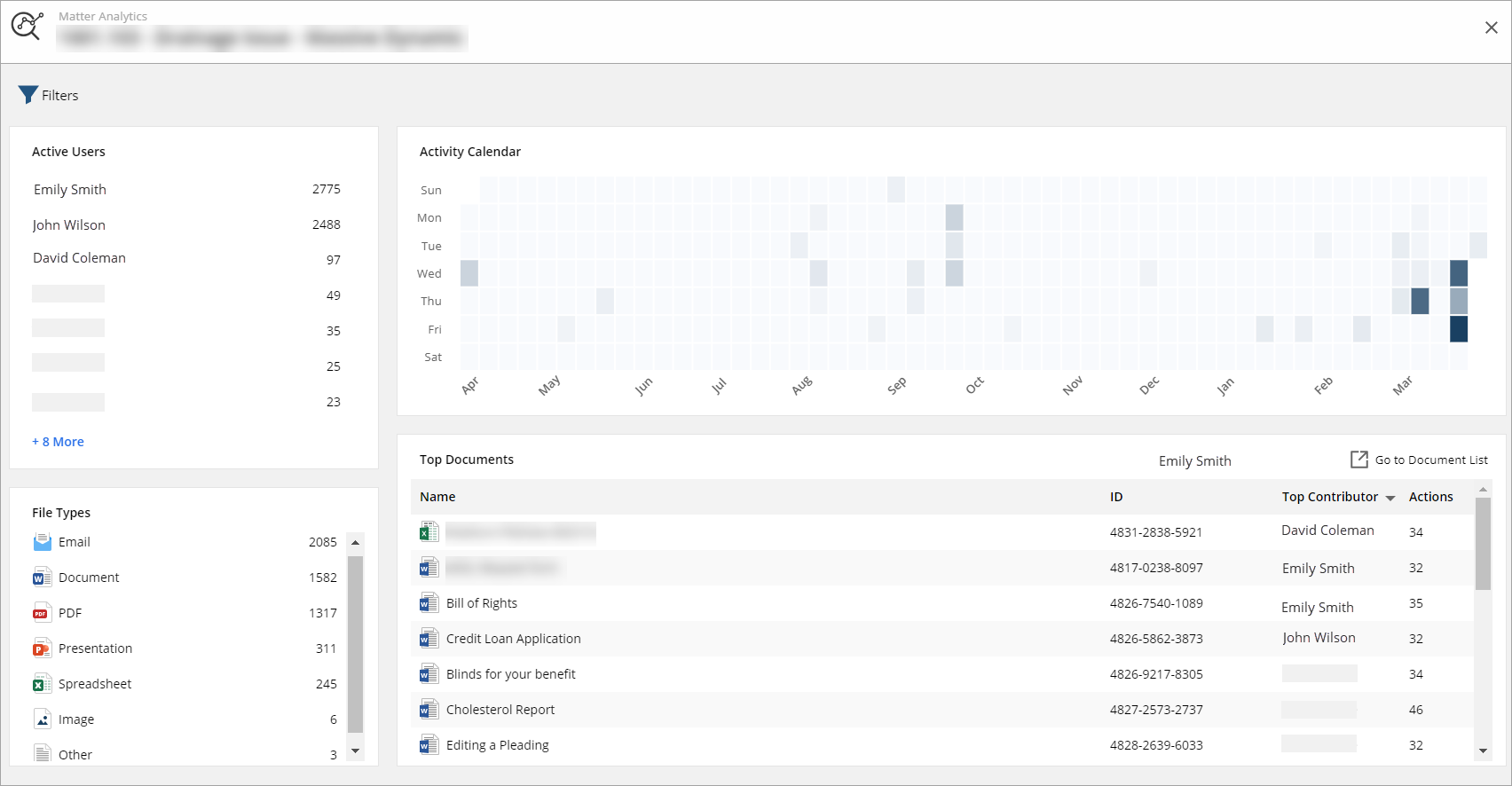Viewport: 1512px width, 786px height.
Task: Open the Filters button label
Action: 59,95
